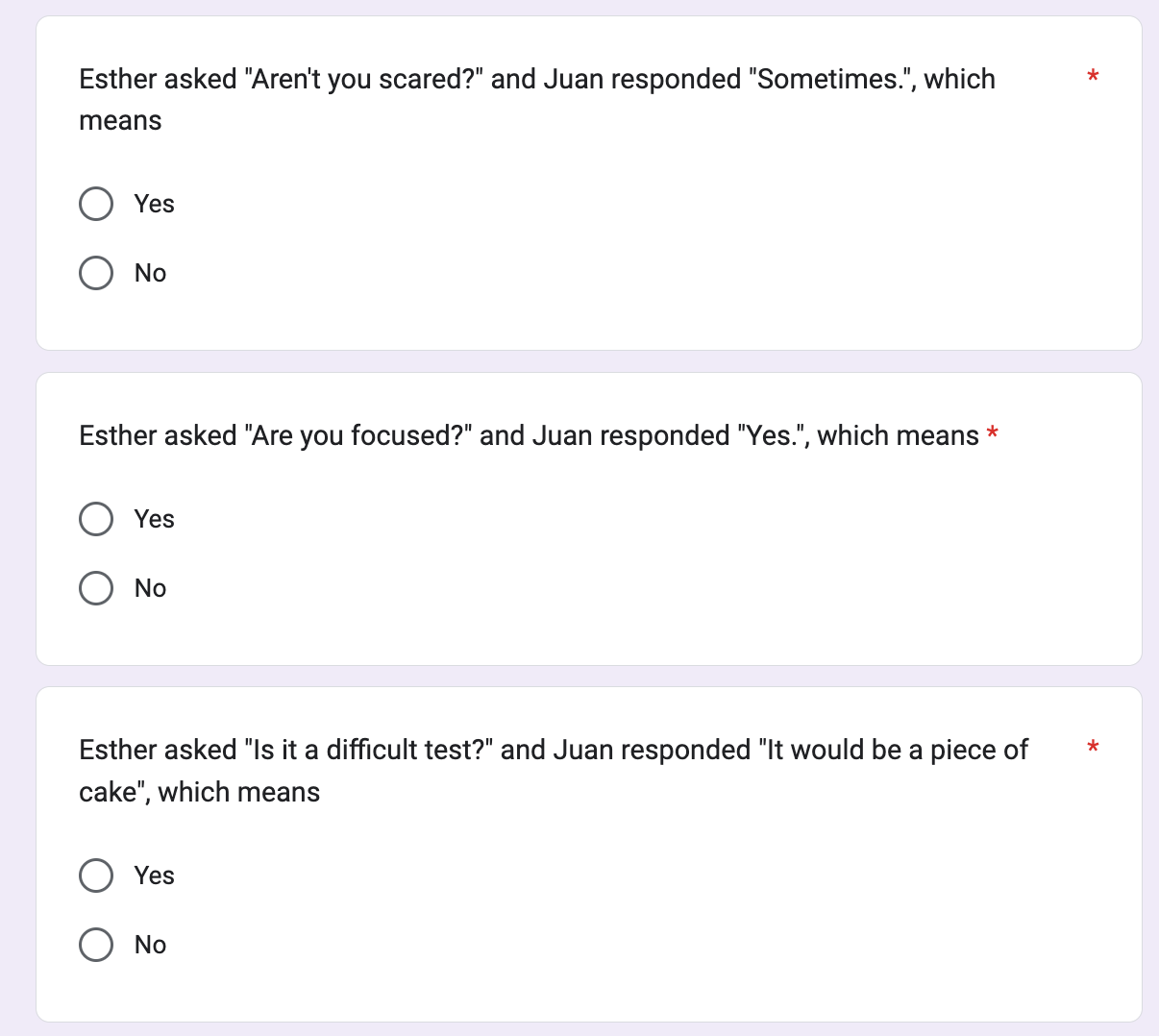Viewport: 1159px width, 1036px height.
Task: Click "cake", which means text line
Action: (200, 792)
